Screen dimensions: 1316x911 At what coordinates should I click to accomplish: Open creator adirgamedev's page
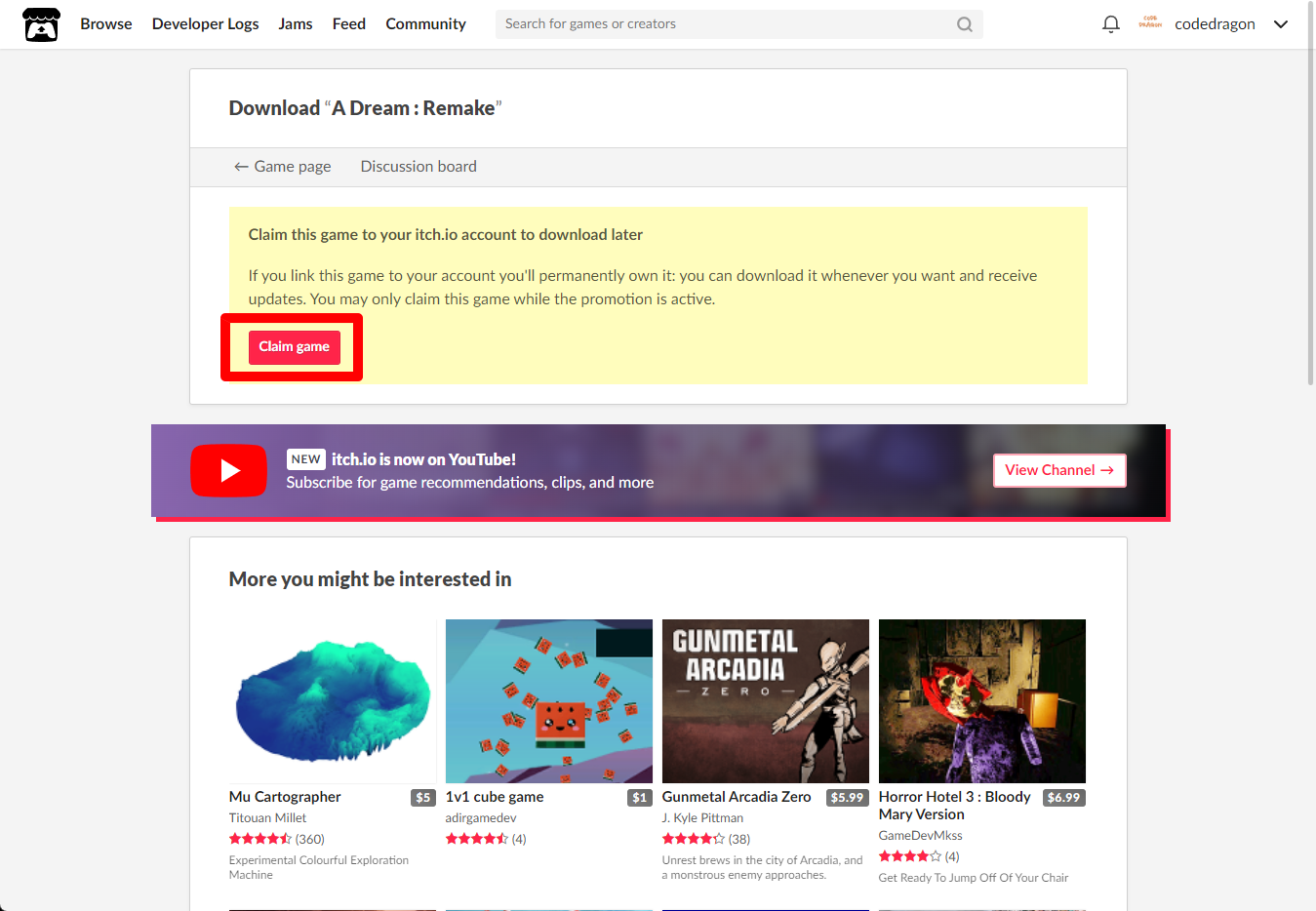point(481,818)
